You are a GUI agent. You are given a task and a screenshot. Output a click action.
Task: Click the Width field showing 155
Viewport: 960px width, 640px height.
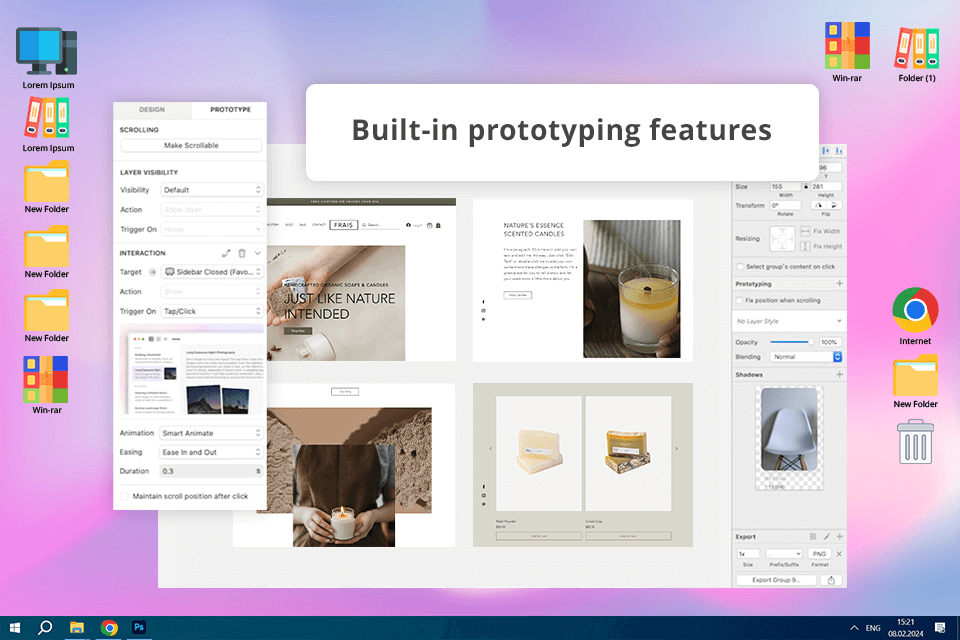click(785, 186)
